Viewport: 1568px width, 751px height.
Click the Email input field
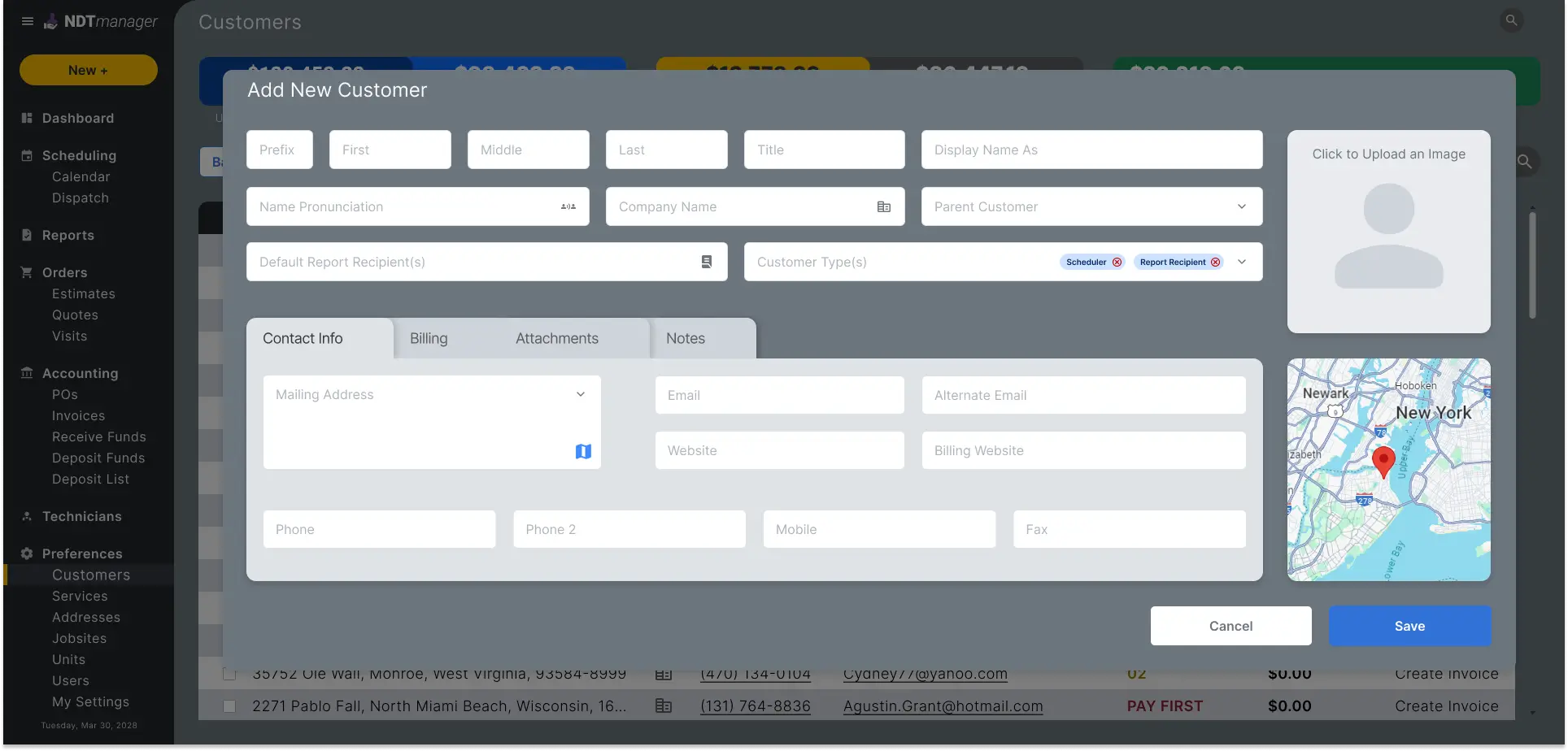click(x=780, y=395)
